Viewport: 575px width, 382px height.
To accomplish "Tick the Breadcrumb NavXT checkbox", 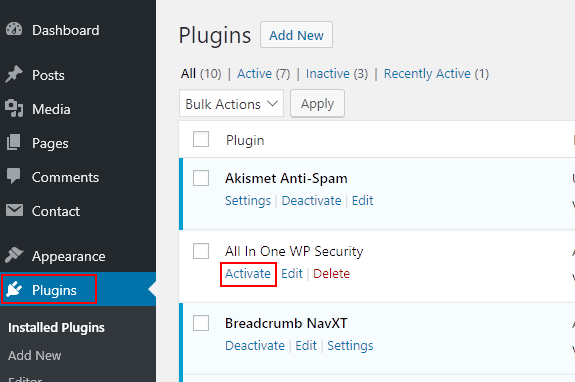I will point(201,323).
